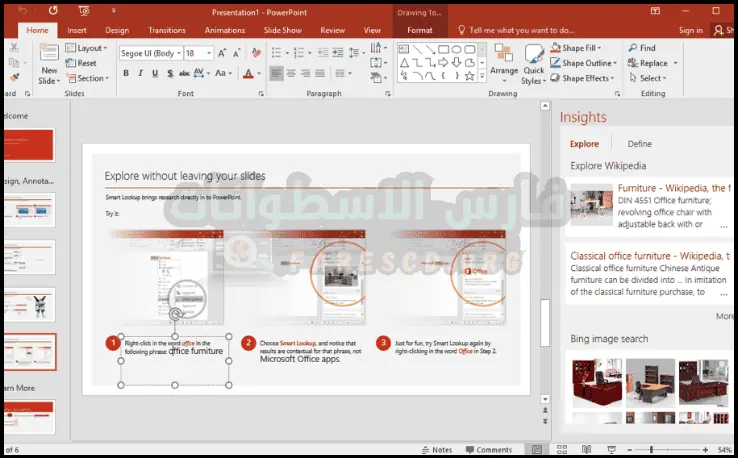
Task: Open Text Direction options
Action: [x=378, y=48]
